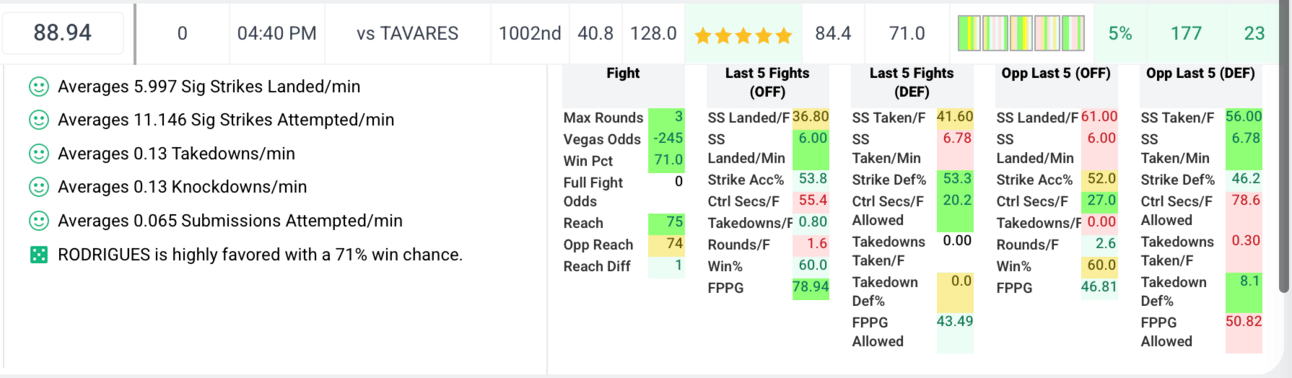Click the Vegas Odds -245 green cell
Screen dimensions: 1292x378
pos(666,139)
